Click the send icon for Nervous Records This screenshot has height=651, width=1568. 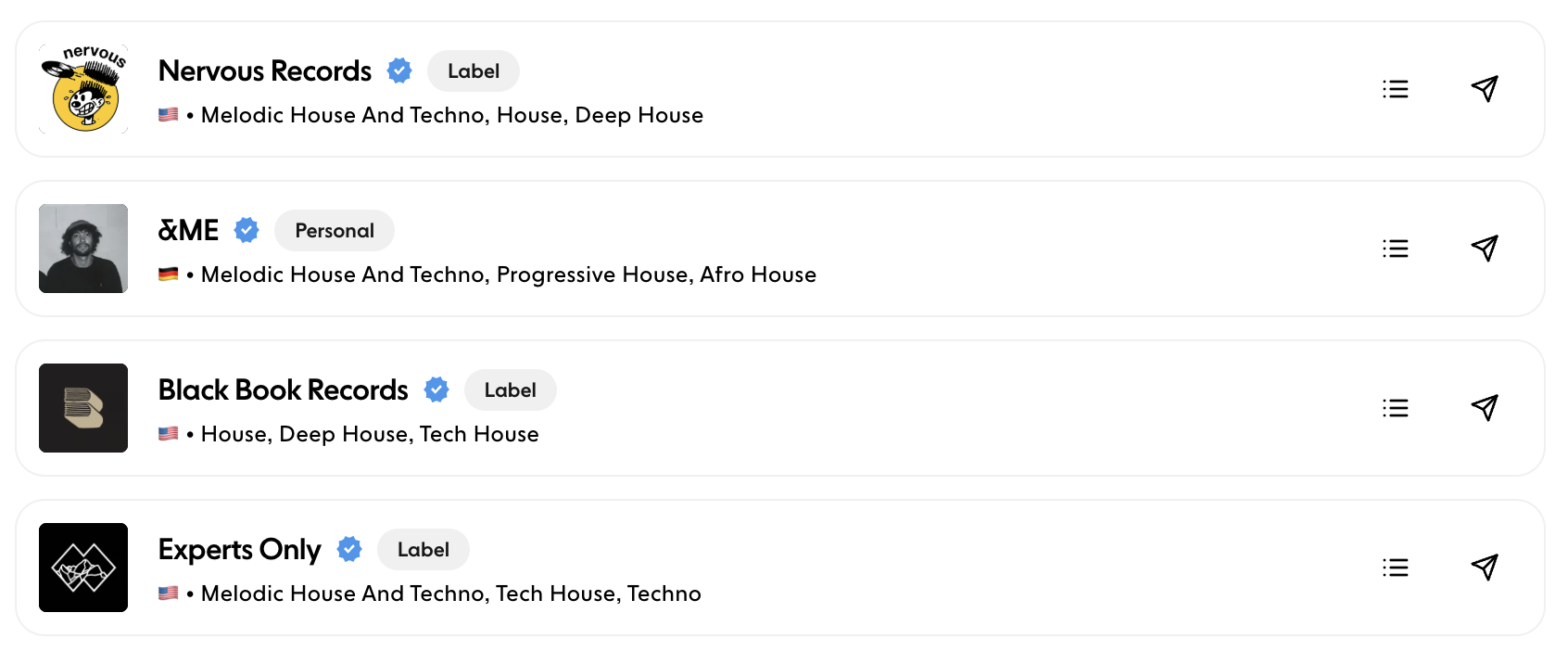pos(1485,89)
